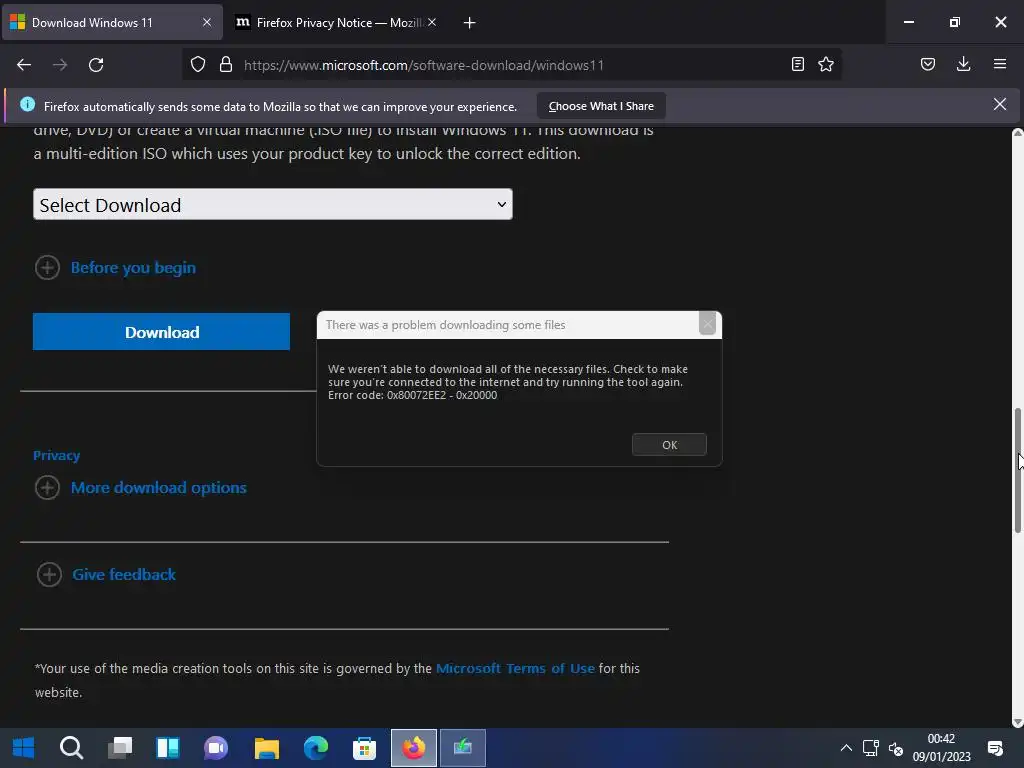Image resolution: width=1024 pixels, height=768 pixels.
Task: Click the info icon in notification bar
Action: tap(27, 104)
